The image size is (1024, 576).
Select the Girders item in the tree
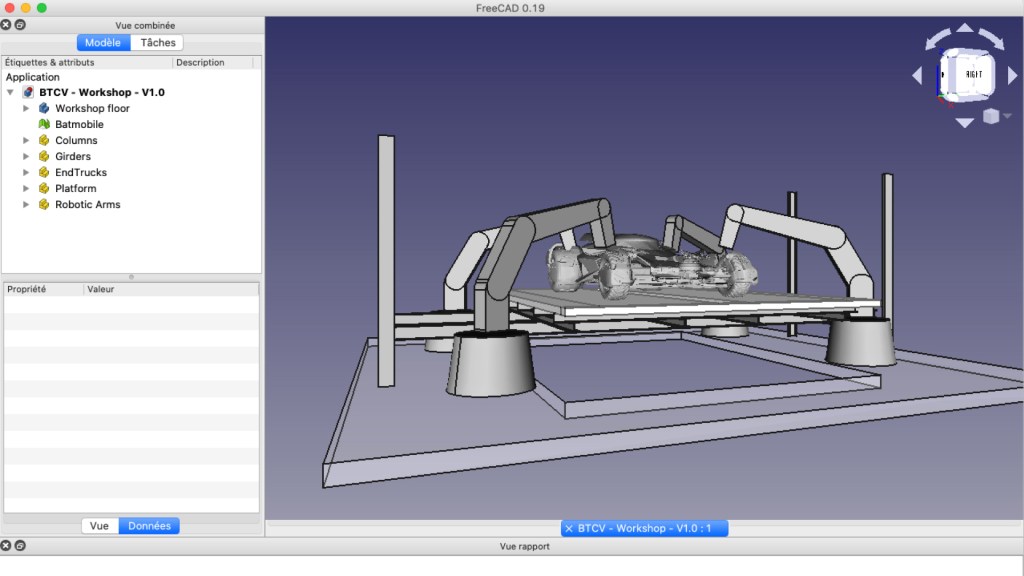click(x=72, y=156)
